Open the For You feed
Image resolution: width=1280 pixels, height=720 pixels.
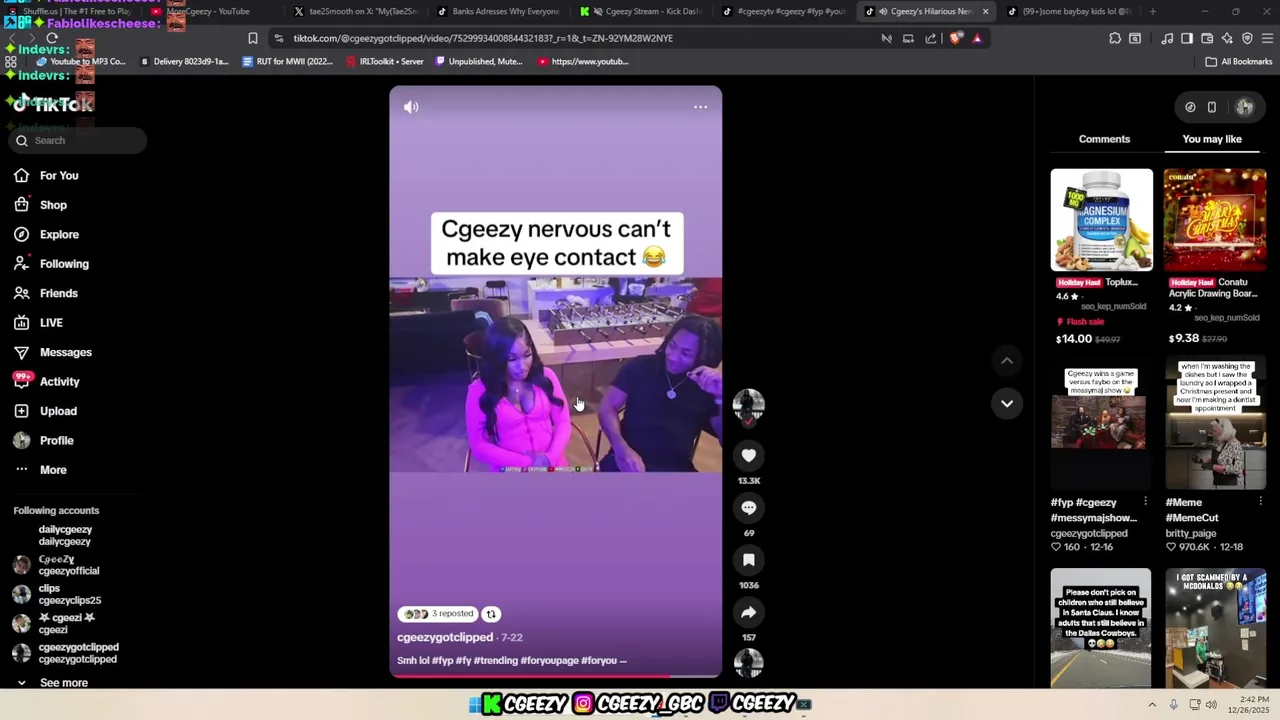tap(46, 176)
